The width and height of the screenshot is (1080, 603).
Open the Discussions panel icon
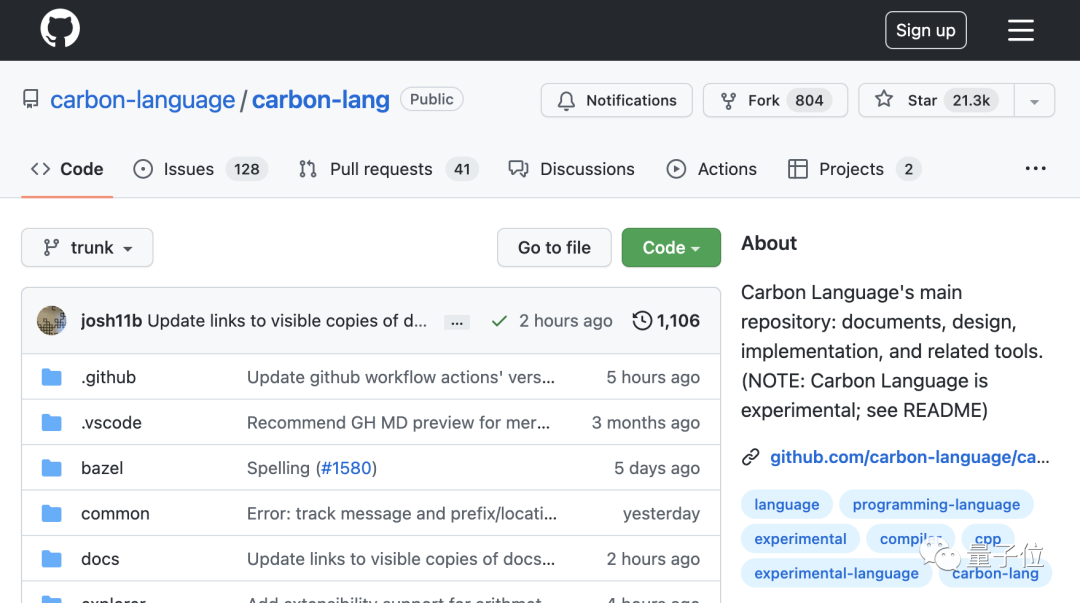[519, 169]
